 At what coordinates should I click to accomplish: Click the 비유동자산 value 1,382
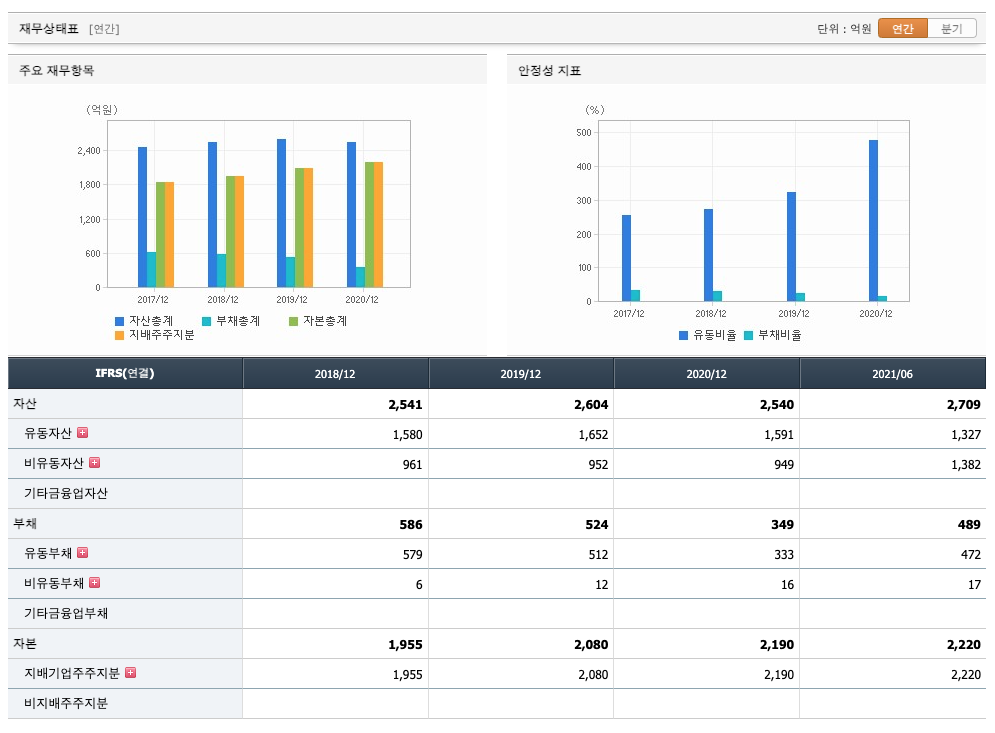(x=966, y=465)
